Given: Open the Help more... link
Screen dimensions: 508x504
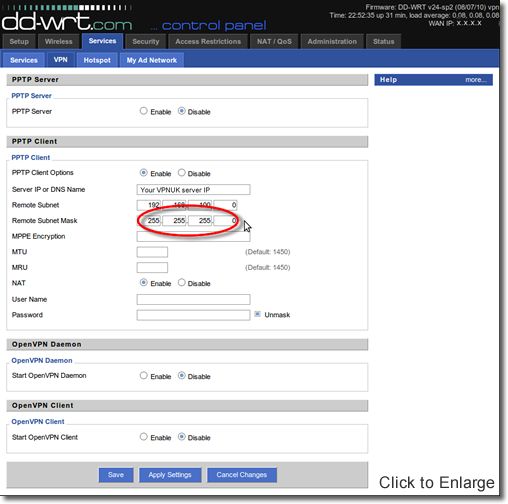Looking at the screenshot, I should (476, 80).
